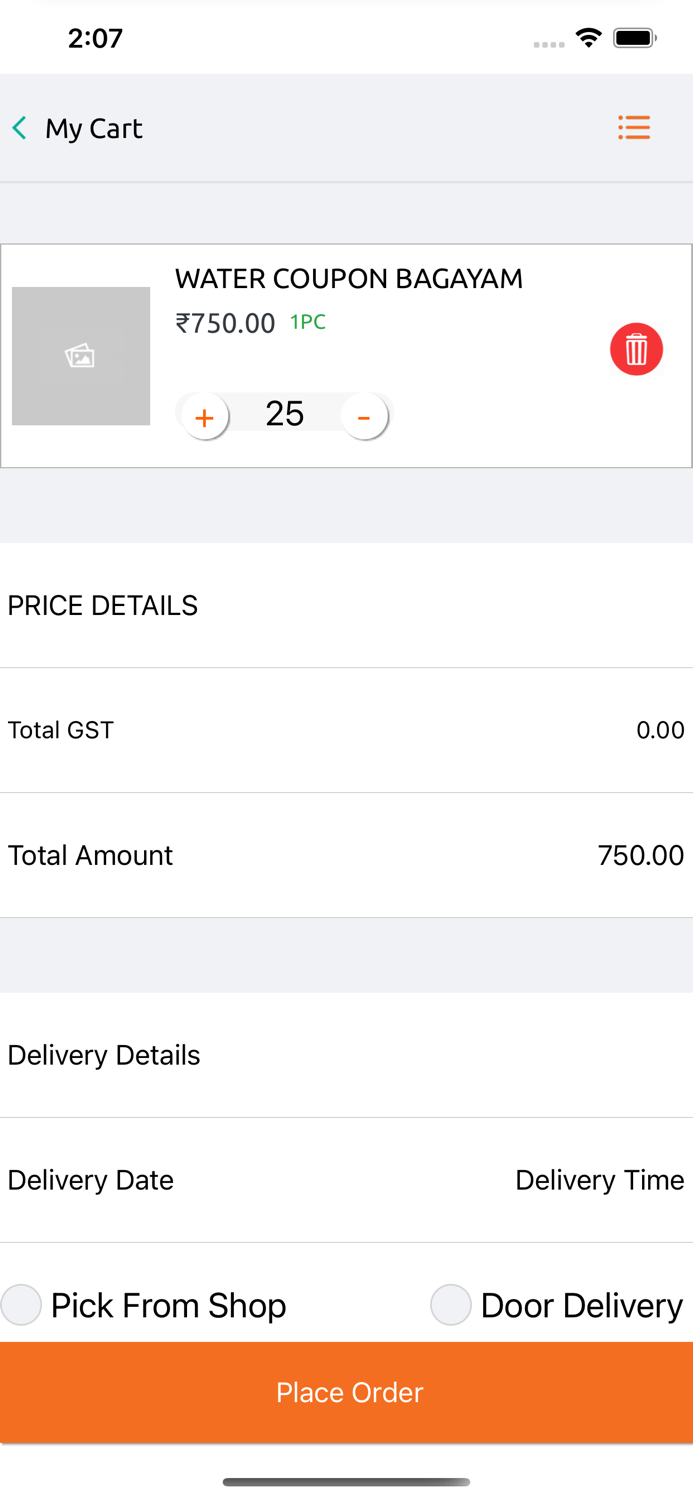Open the orange list menu icon
The height and width of the screenshot is (1500, 693).
634,128
